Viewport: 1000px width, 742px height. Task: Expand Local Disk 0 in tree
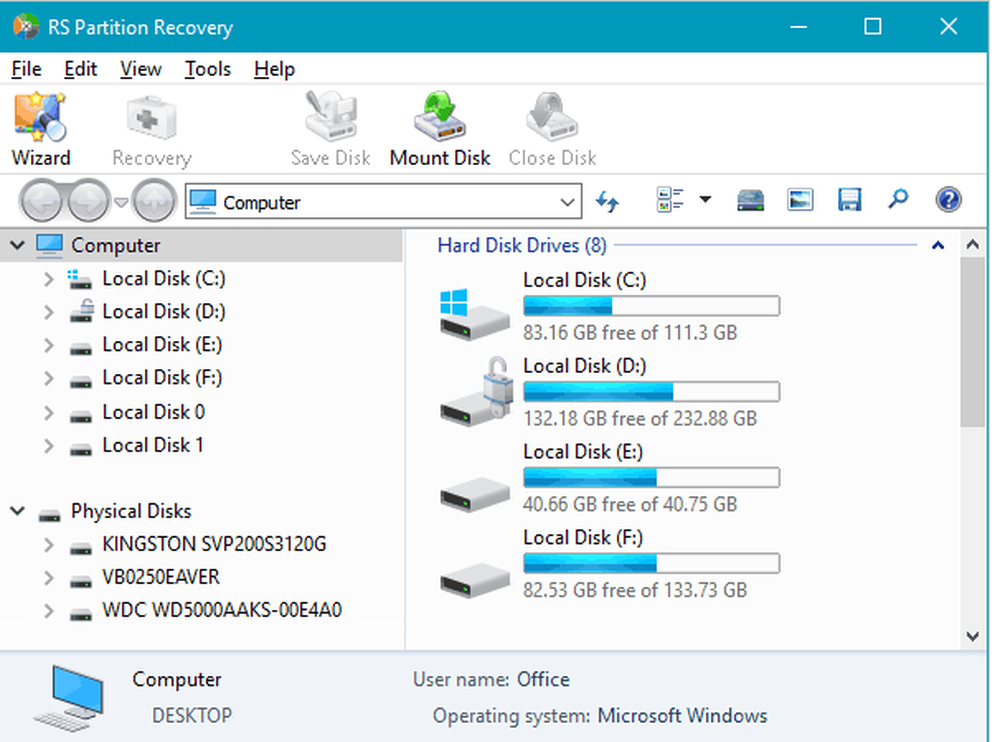pos(48,413)
